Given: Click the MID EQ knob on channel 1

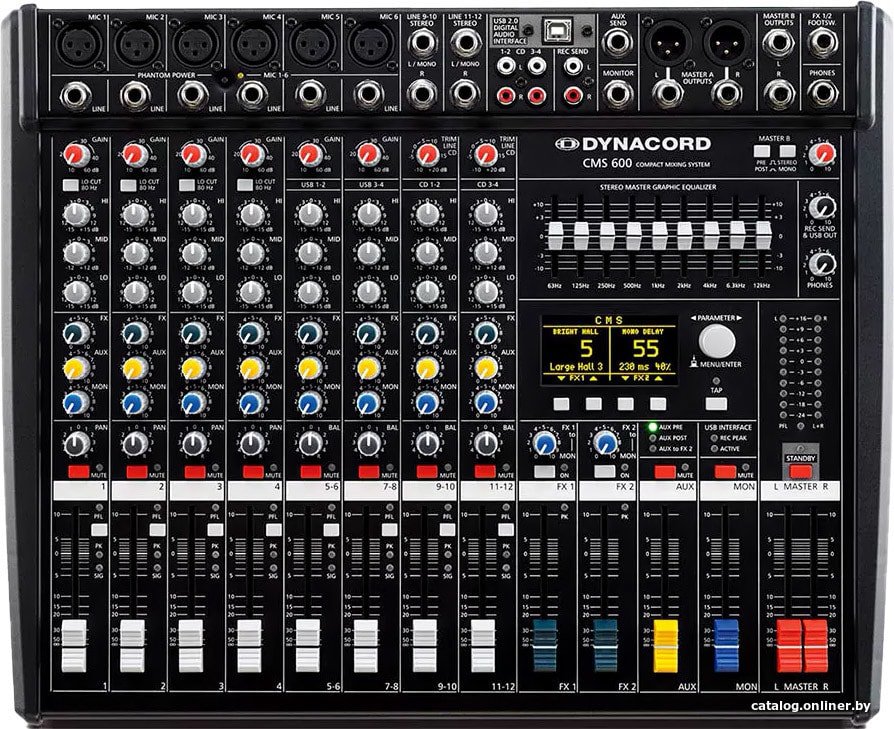Looking at the screenshot, I should point(76,253).
